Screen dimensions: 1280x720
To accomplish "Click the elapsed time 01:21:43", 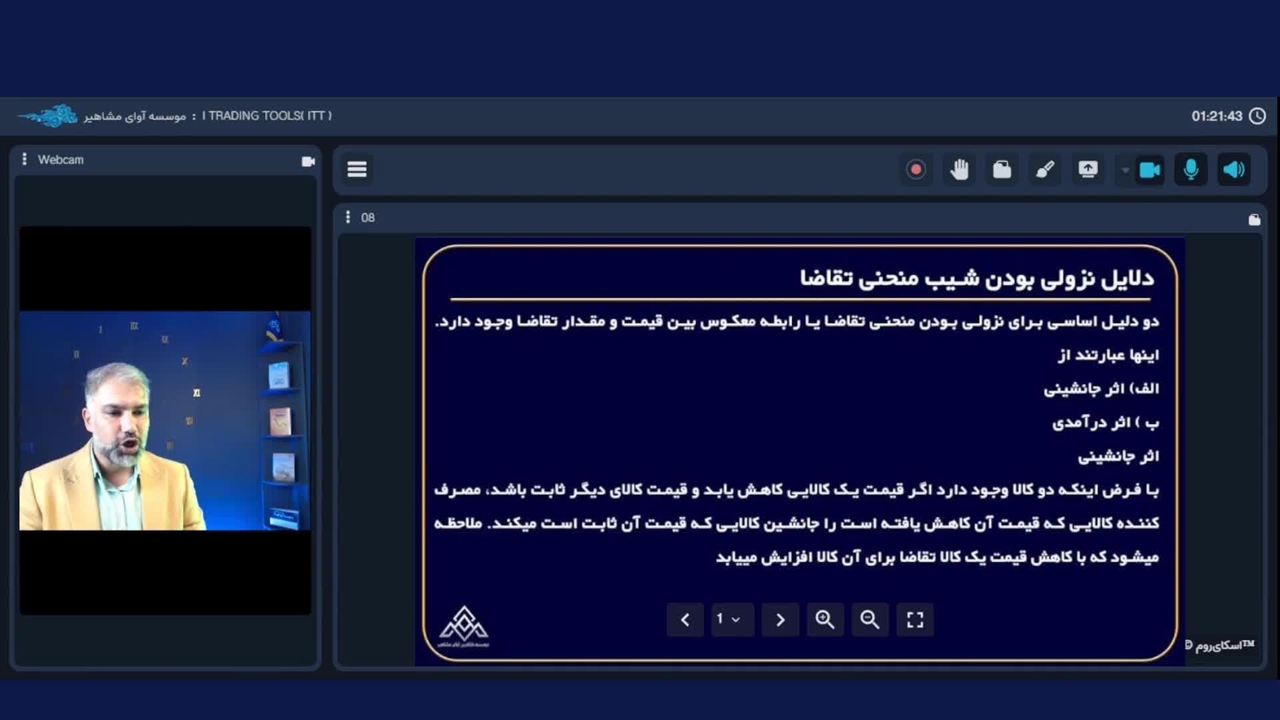I will [x=1216, y=116].
